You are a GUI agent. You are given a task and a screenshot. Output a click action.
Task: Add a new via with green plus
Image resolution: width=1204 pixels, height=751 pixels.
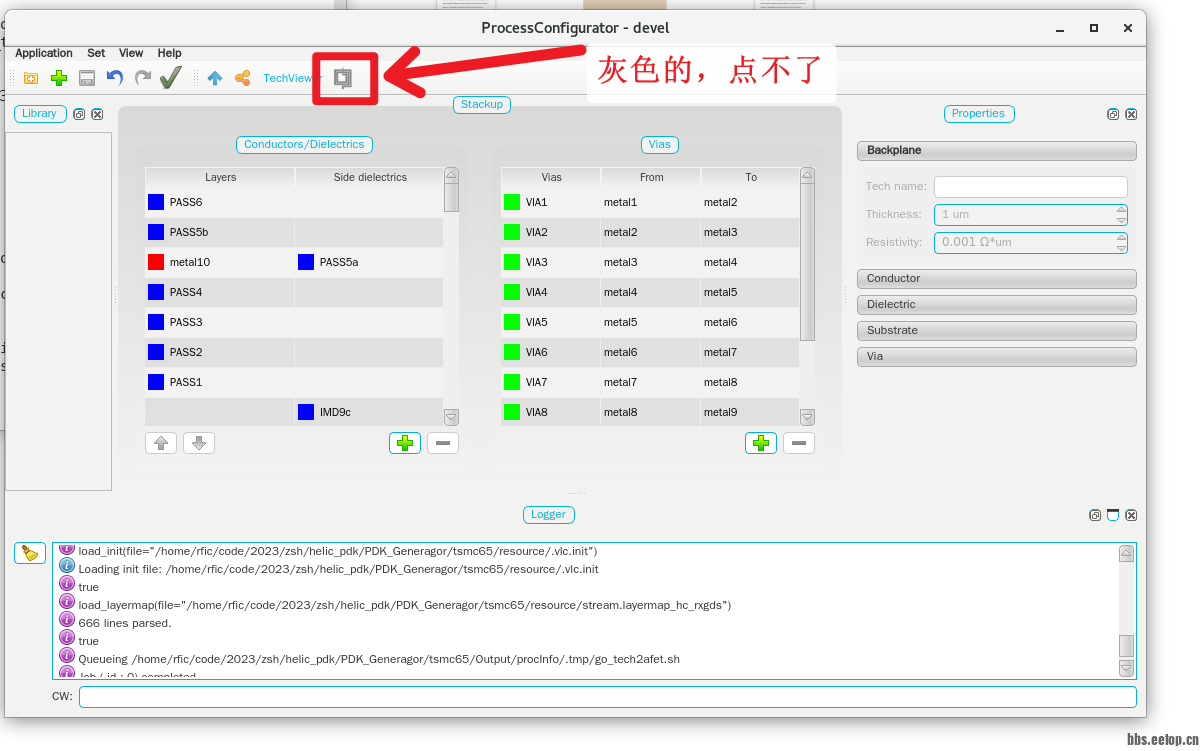click(760, 443)
